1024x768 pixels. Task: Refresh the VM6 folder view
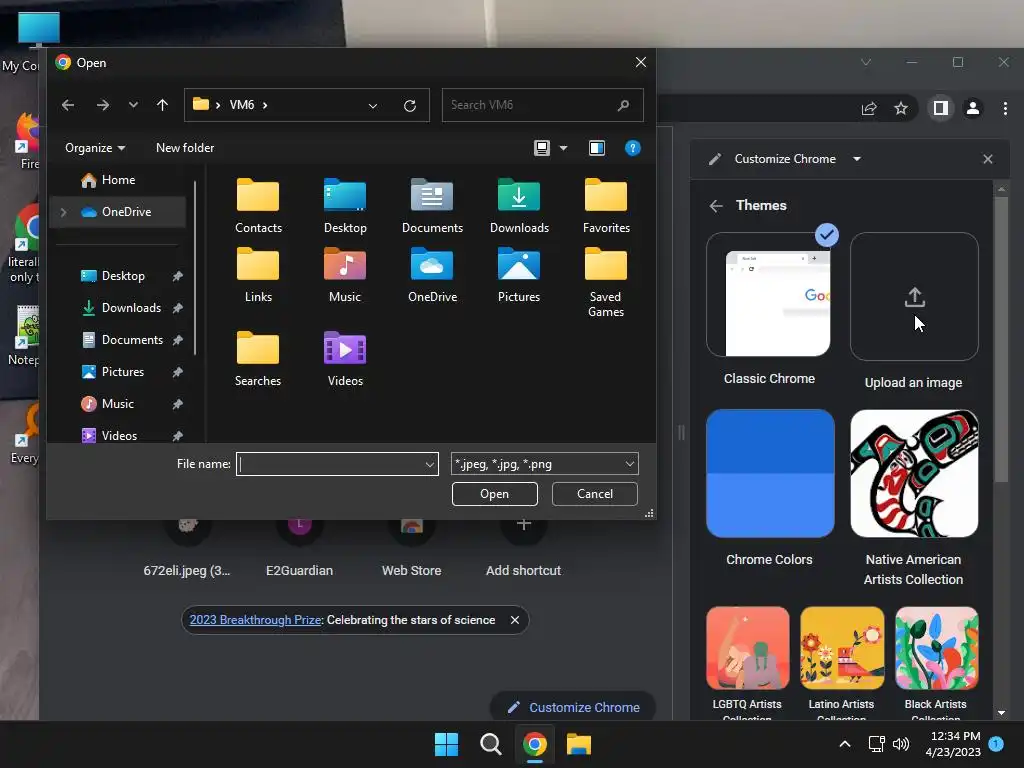point(410,106)
